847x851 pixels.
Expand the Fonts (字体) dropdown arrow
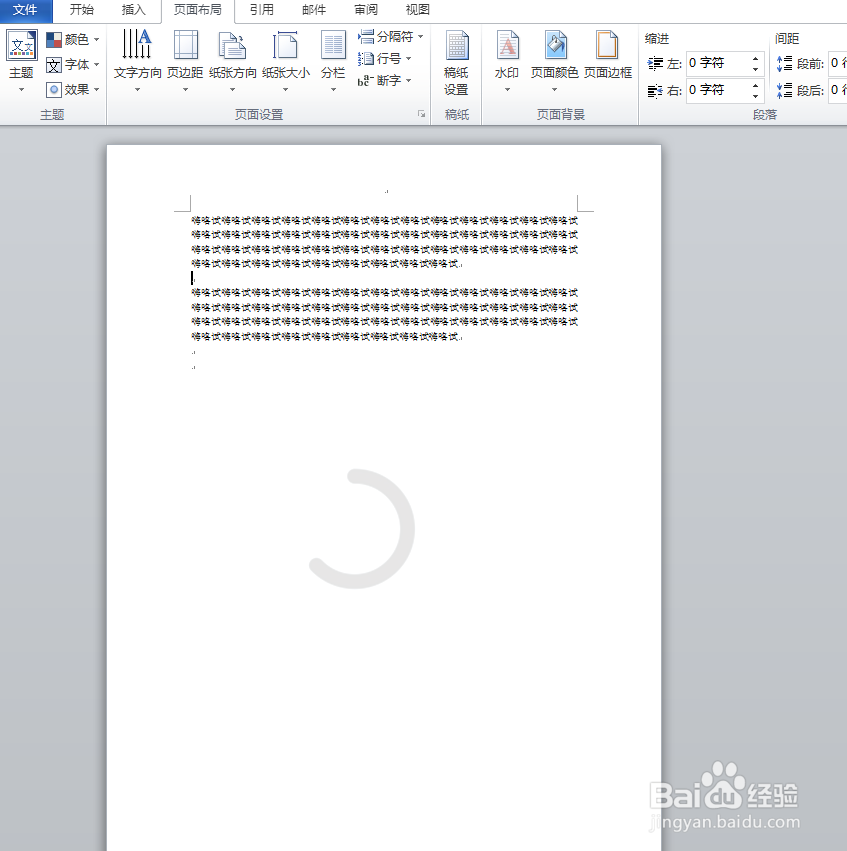tap(97, 65)
